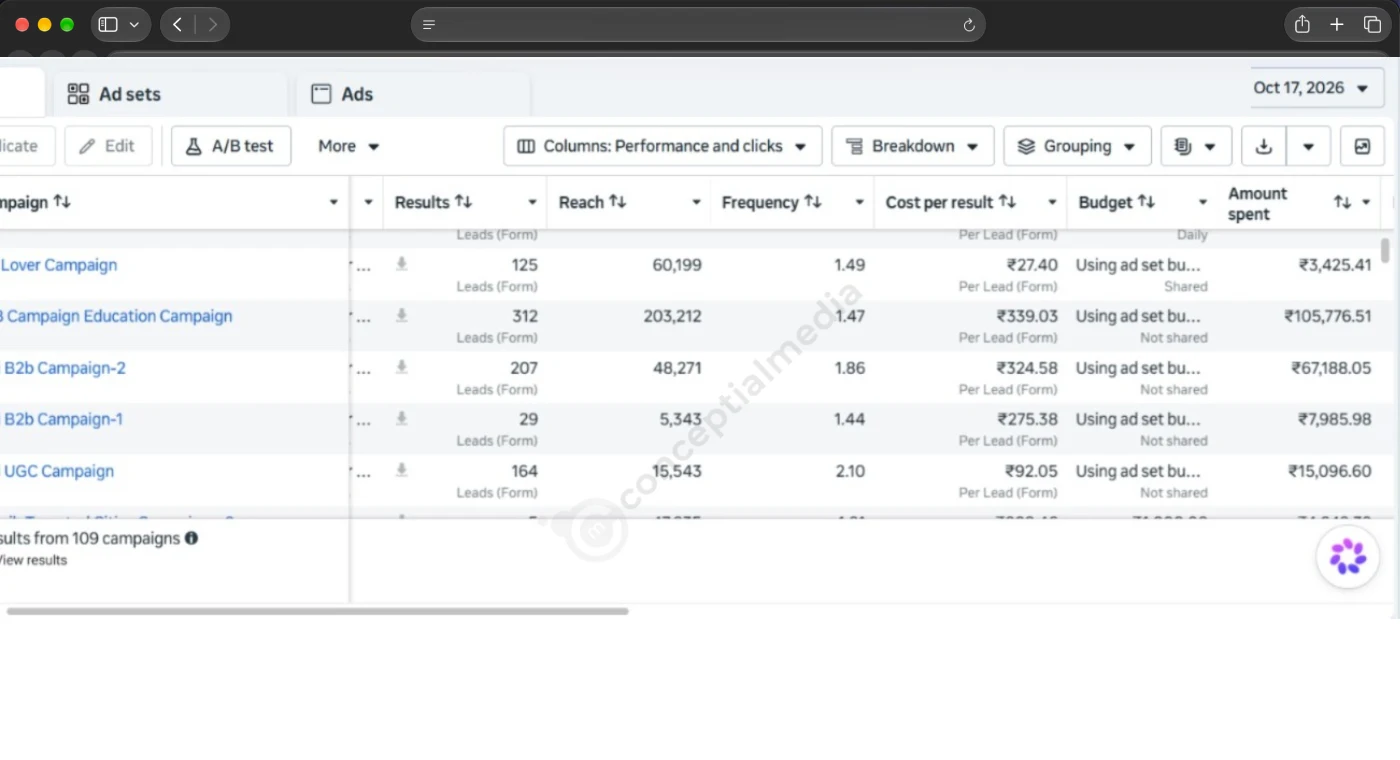Click the browser reload icon
The width and height of the screenshot is (1400, 760).
click(x=968, y=25)
